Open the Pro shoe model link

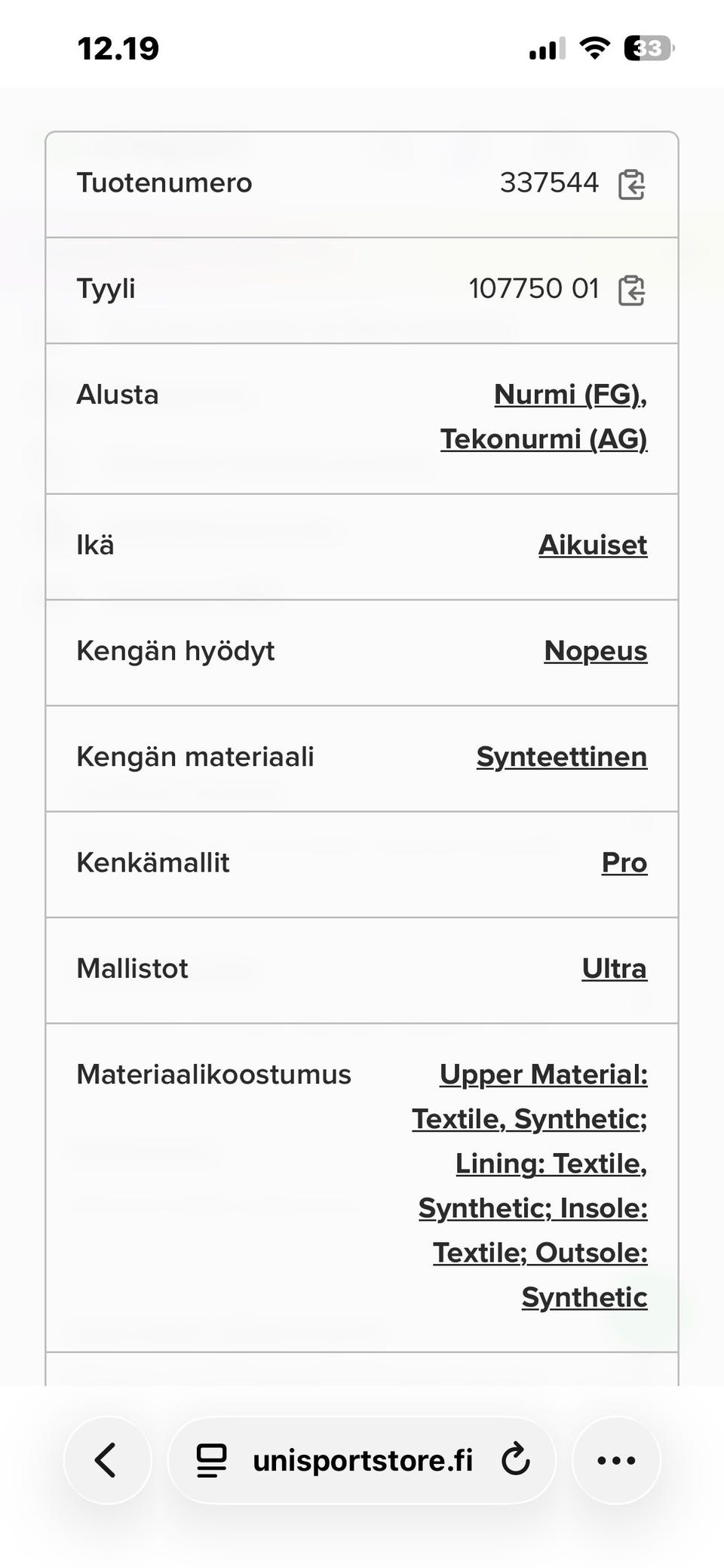[624, 862]
